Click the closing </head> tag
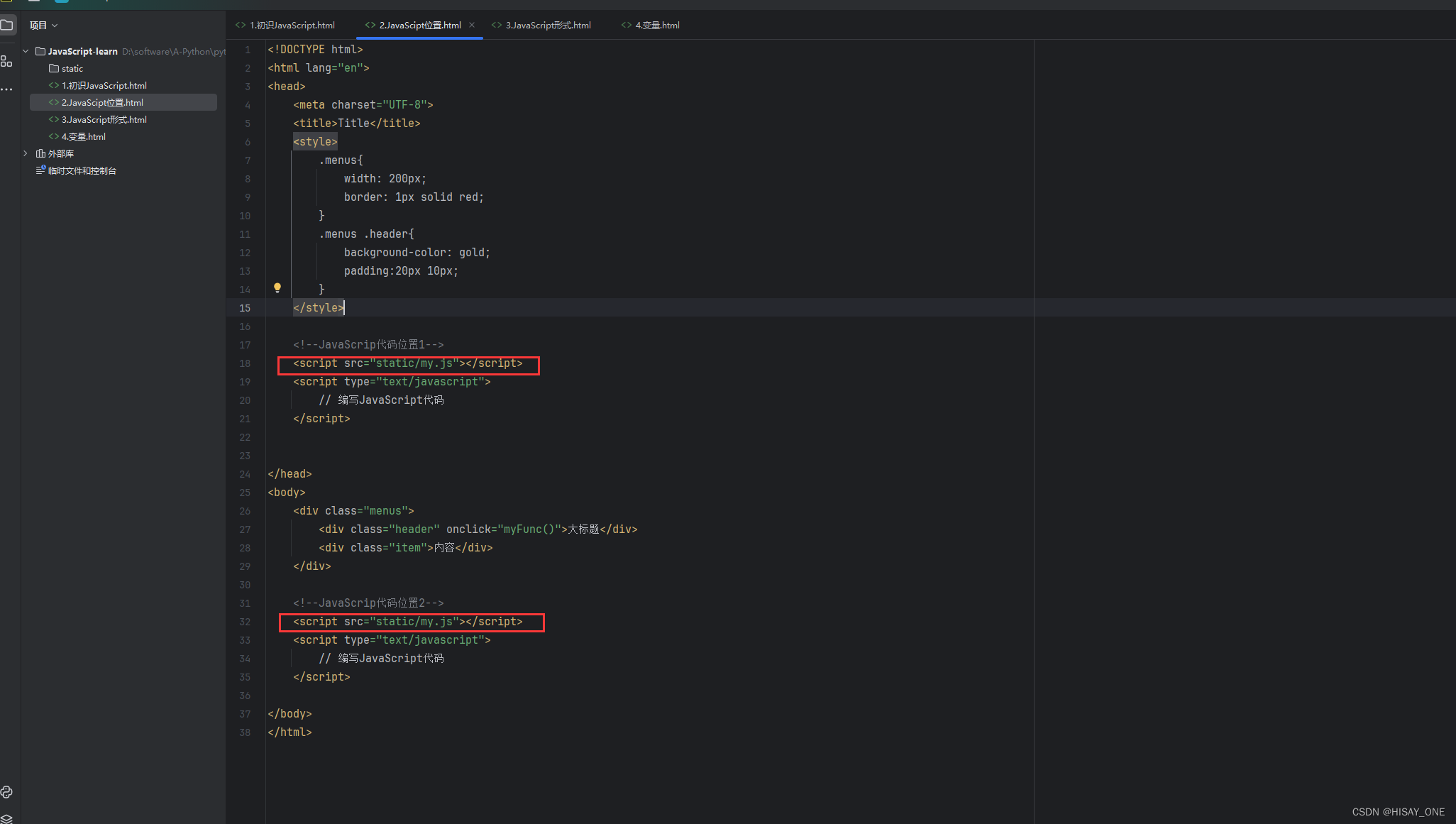 [x=289, y=473]
